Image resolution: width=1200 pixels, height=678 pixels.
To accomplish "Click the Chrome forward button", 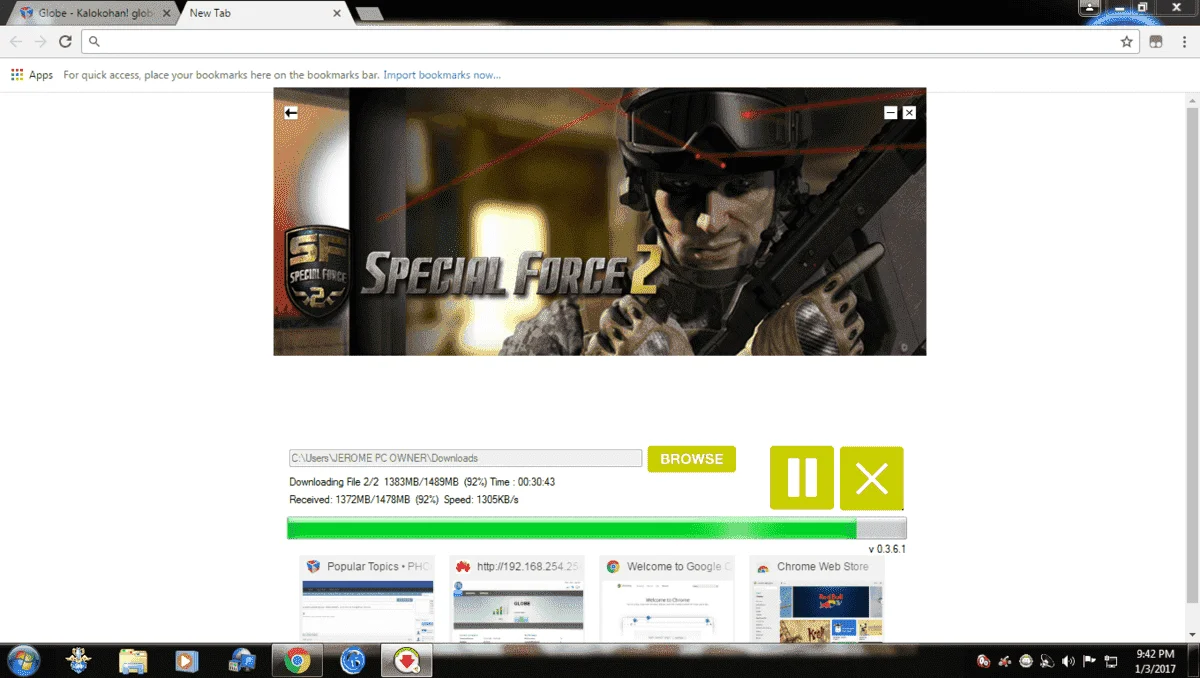I will pos(41,42).
